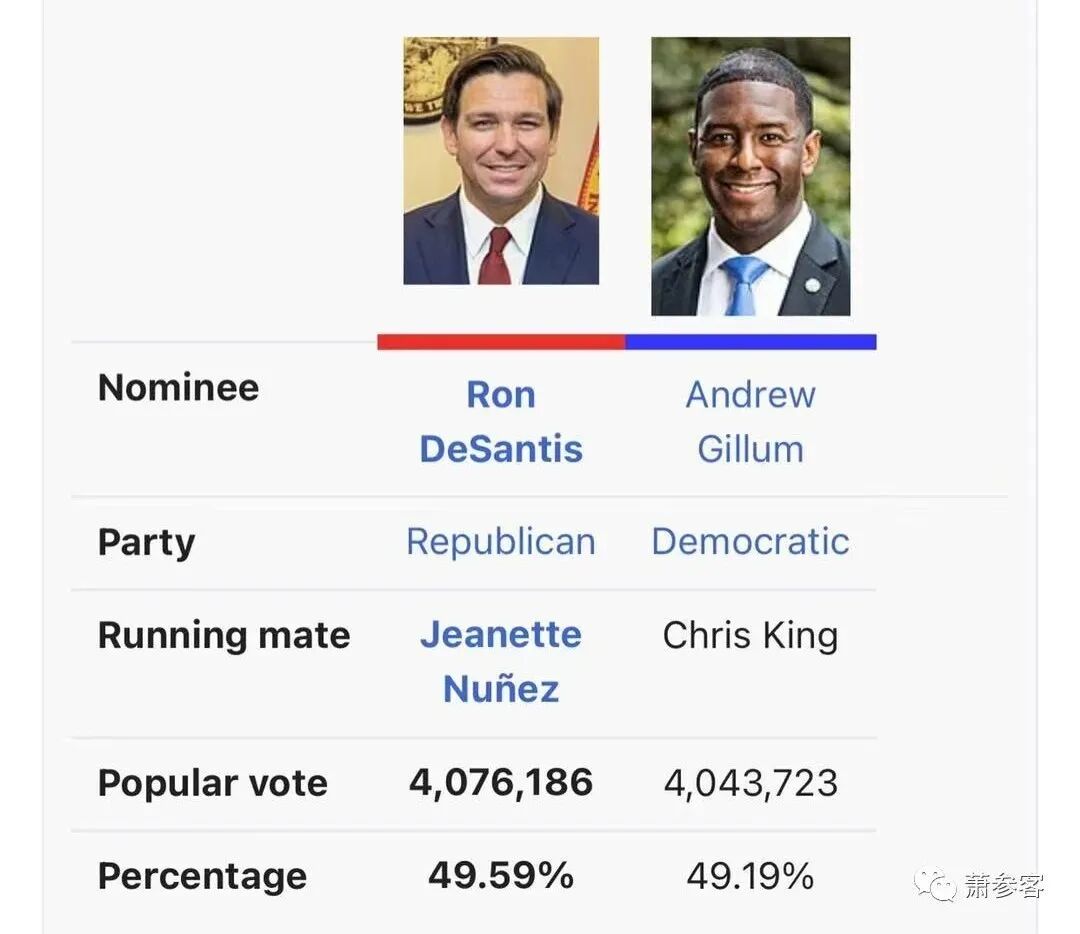Click the red Republican color bar
Screen dimensions: 1080x934
point(501,342)
